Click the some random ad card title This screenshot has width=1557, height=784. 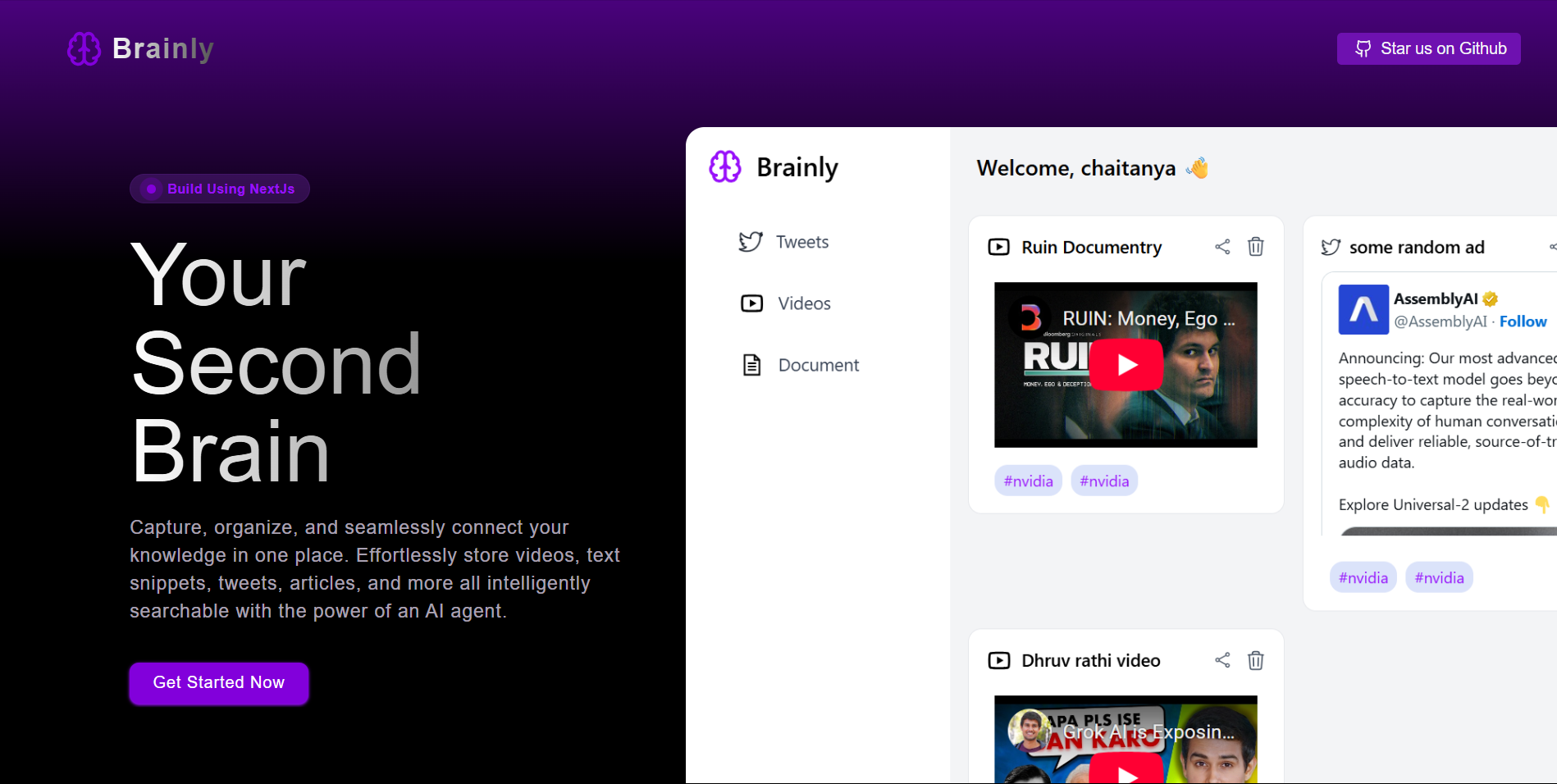pos(1417,247)
